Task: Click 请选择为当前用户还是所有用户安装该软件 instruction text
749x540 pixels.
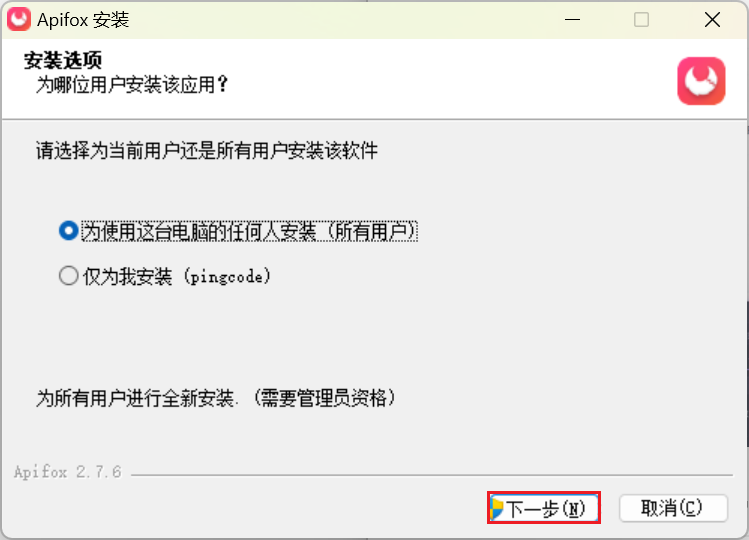Action: pyautogui.click(x=207, y=151)
